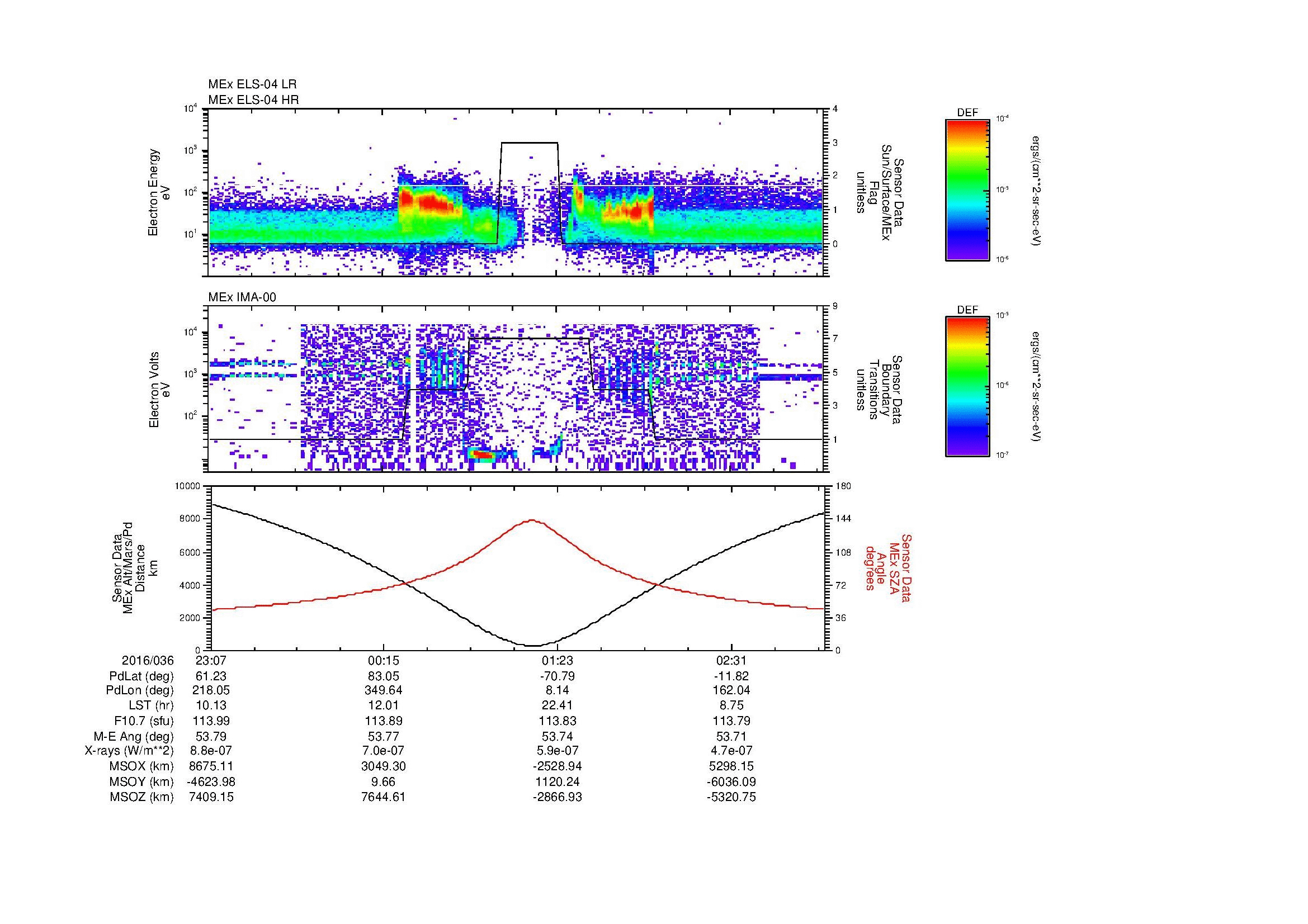
Task: Click PdLon value 8.14
Action: coord(558,690)
